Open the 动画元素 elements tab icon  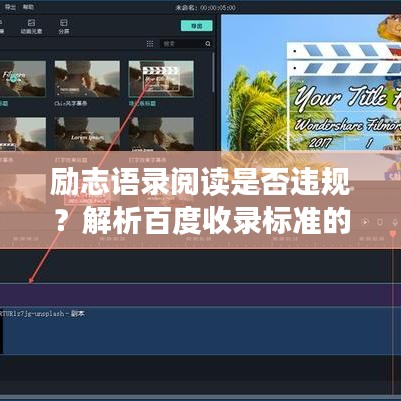click(31, 26)
